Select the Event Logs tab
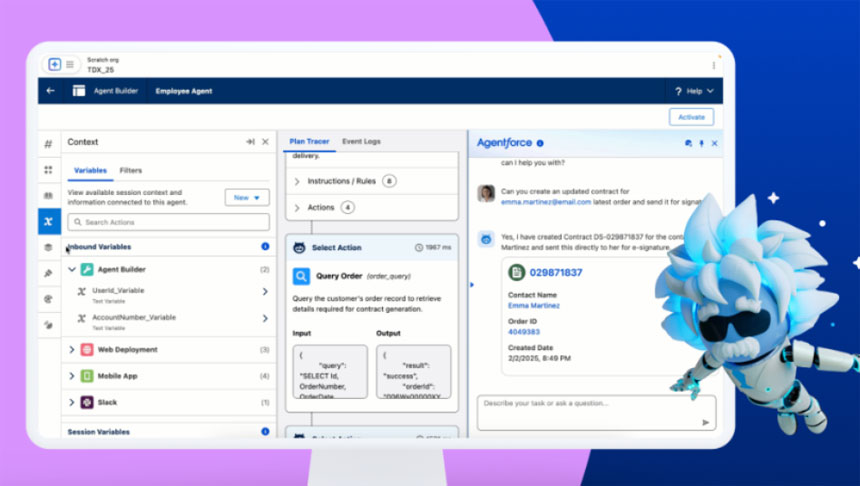Image resolution: width=860 pixels, height=486 pixels. pos(361,142)
